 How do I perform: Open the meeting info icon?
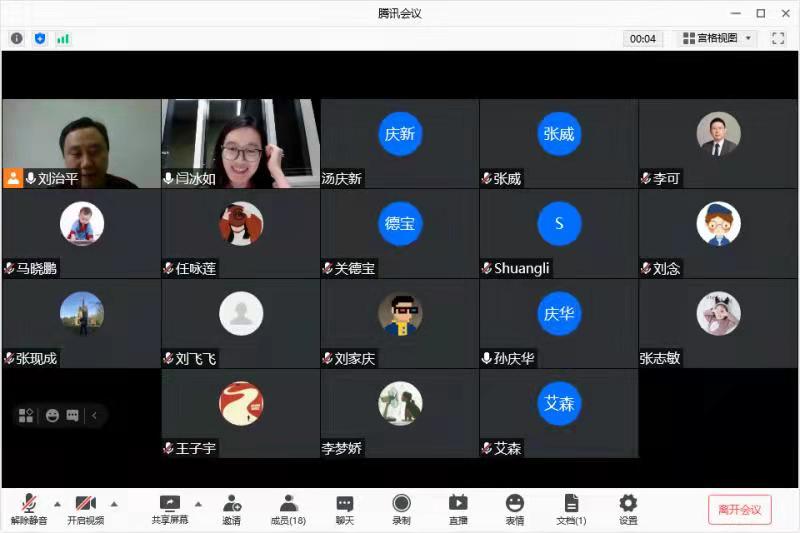pos(17,38)
